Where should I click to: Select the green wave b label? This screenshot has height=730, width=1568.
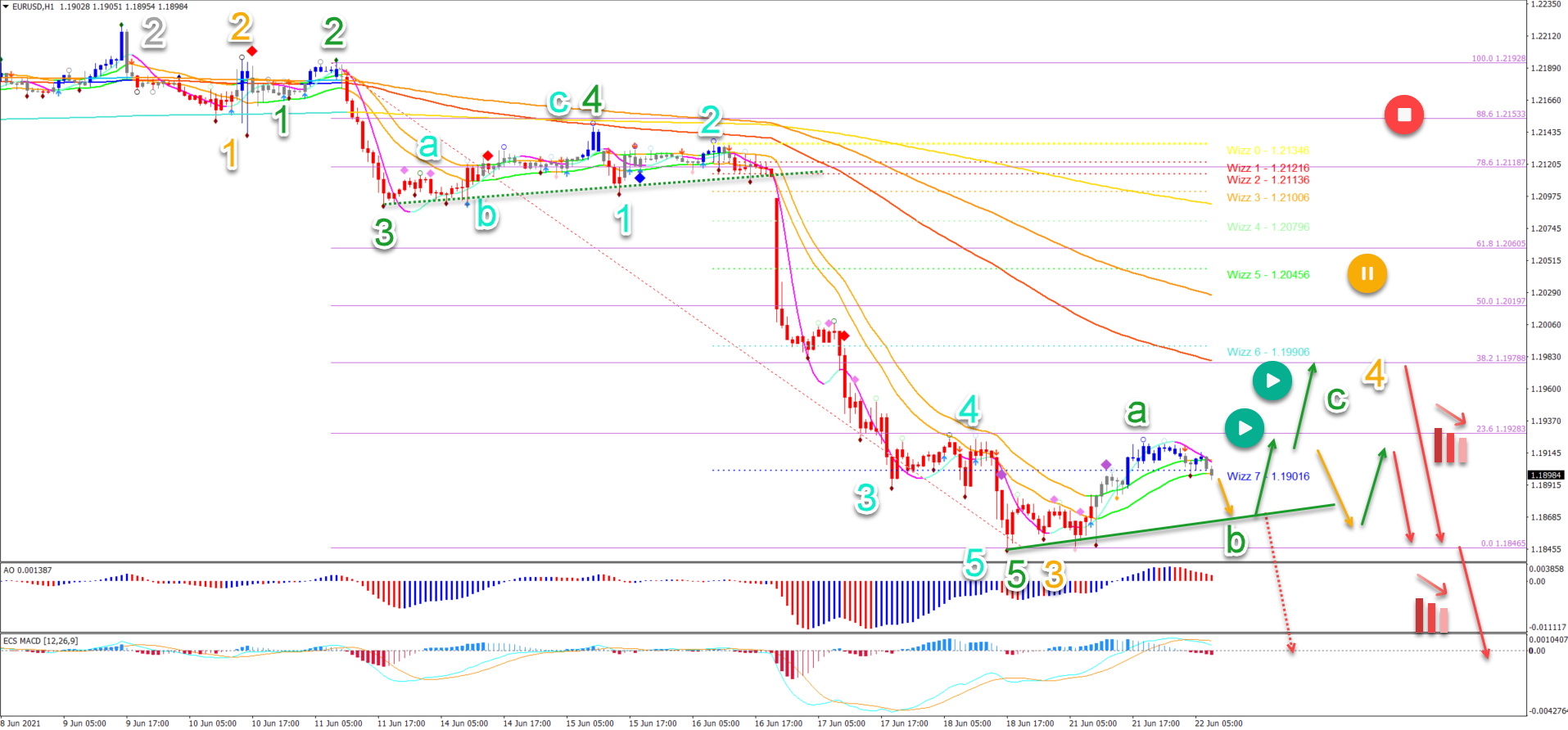point(1236,541)
